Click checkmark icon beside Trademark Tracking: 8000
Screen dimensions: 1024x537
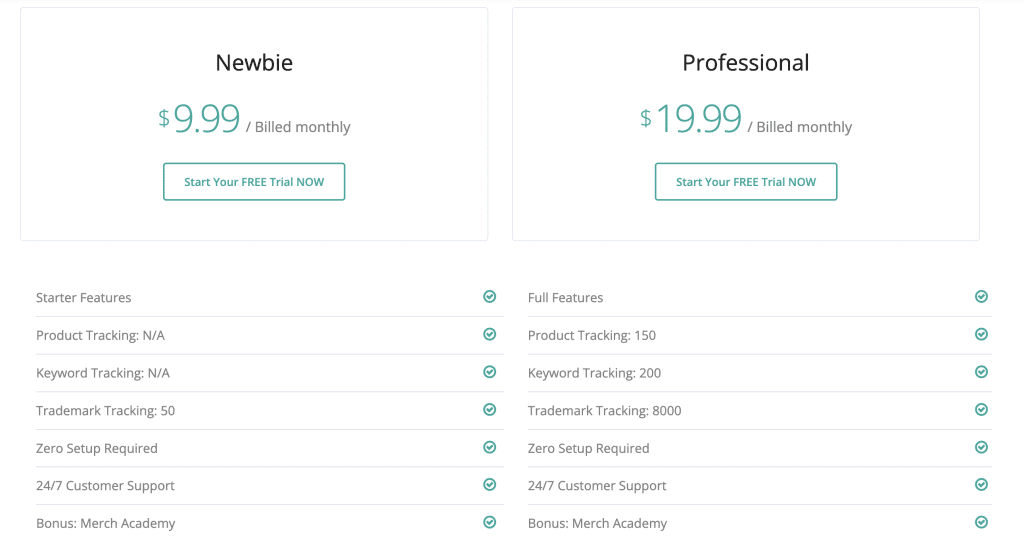(982, 410)
